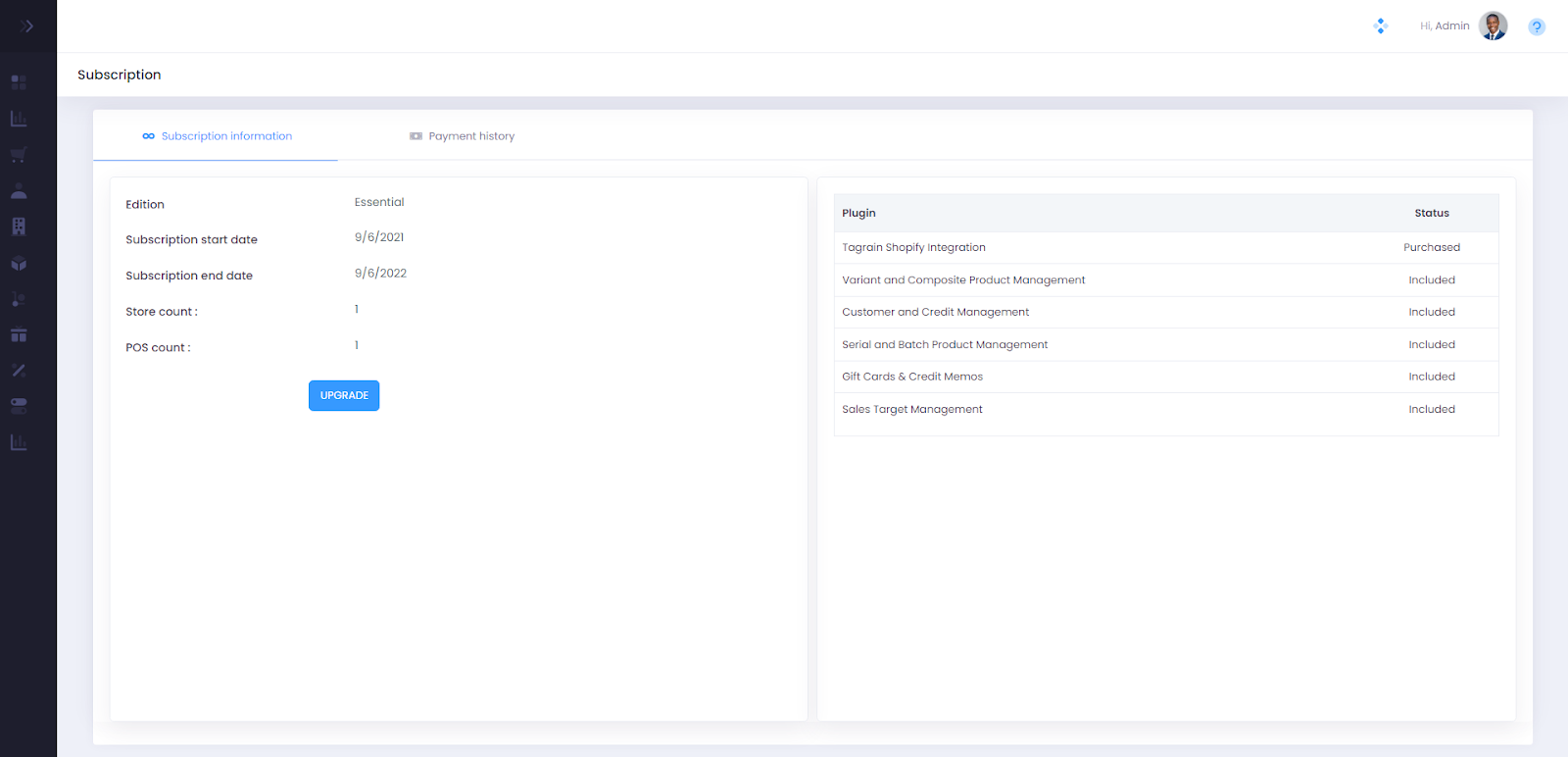The height and width of the screenshot is (757, 1568).
Task: Select Gift Cards & Credit Memos row
Action: pos(1166,378)
